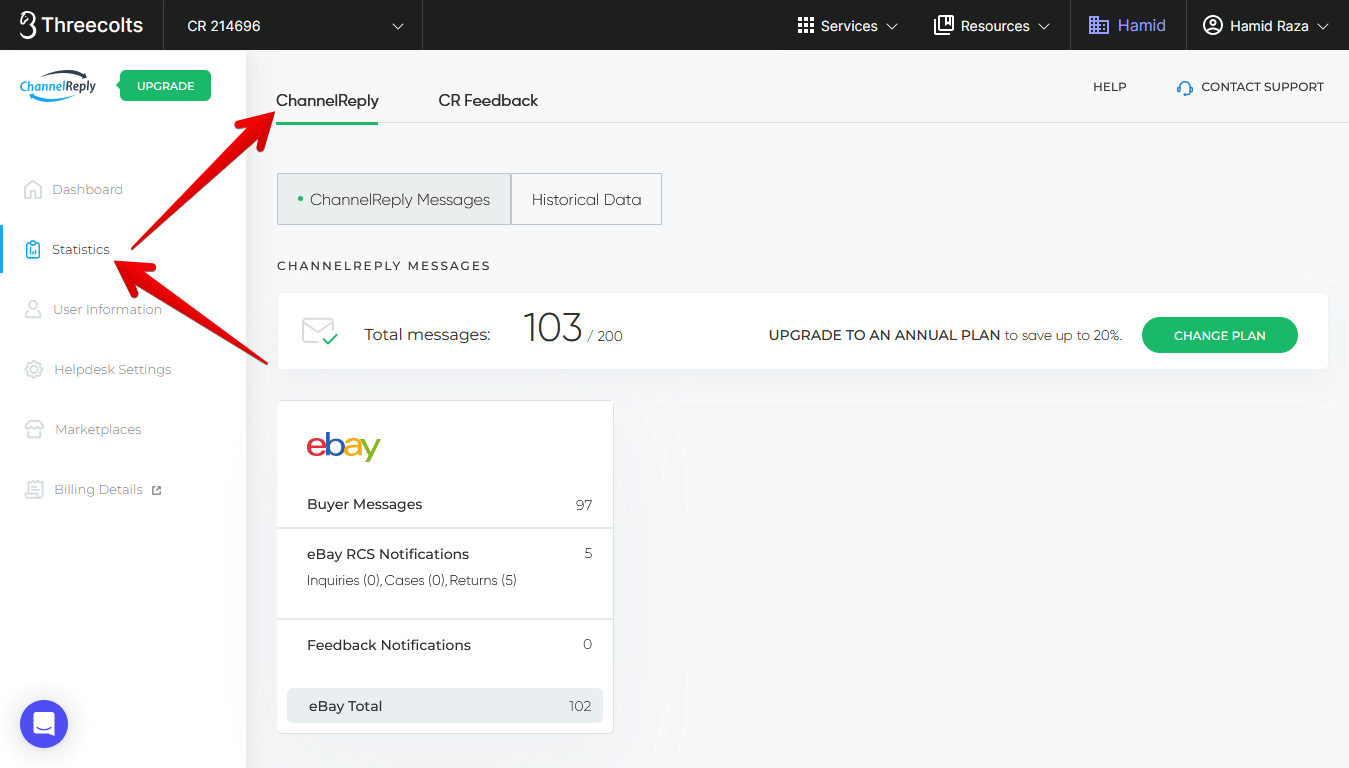The image size is (1349, 768).
Task: Open the chat widget bubble
Action: pyautogui.click(x=44, y=724)
